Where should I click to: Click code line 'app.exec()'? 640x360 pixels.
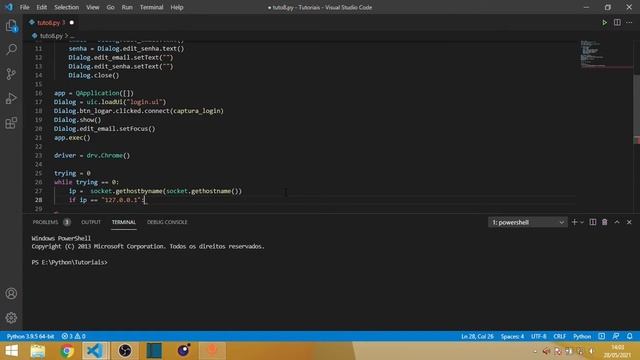[x=72, y=138]
